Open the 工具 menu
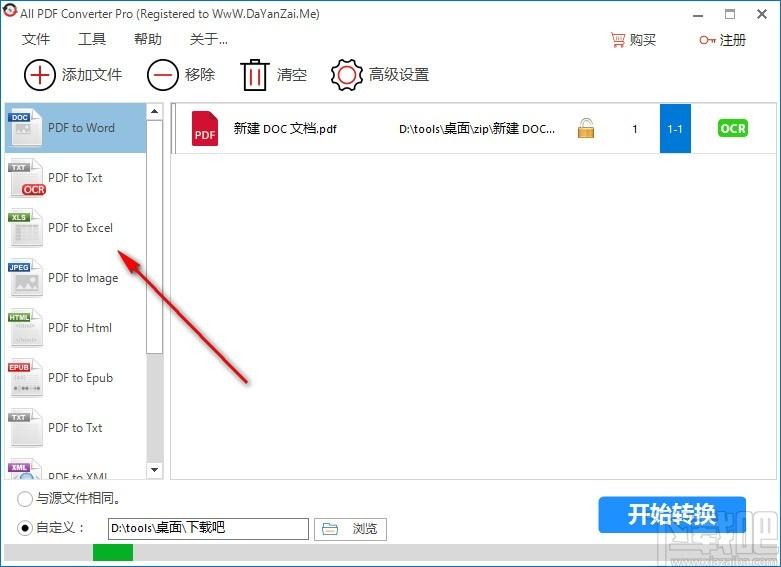Viewport: 781px width, 567px height. 92,39
